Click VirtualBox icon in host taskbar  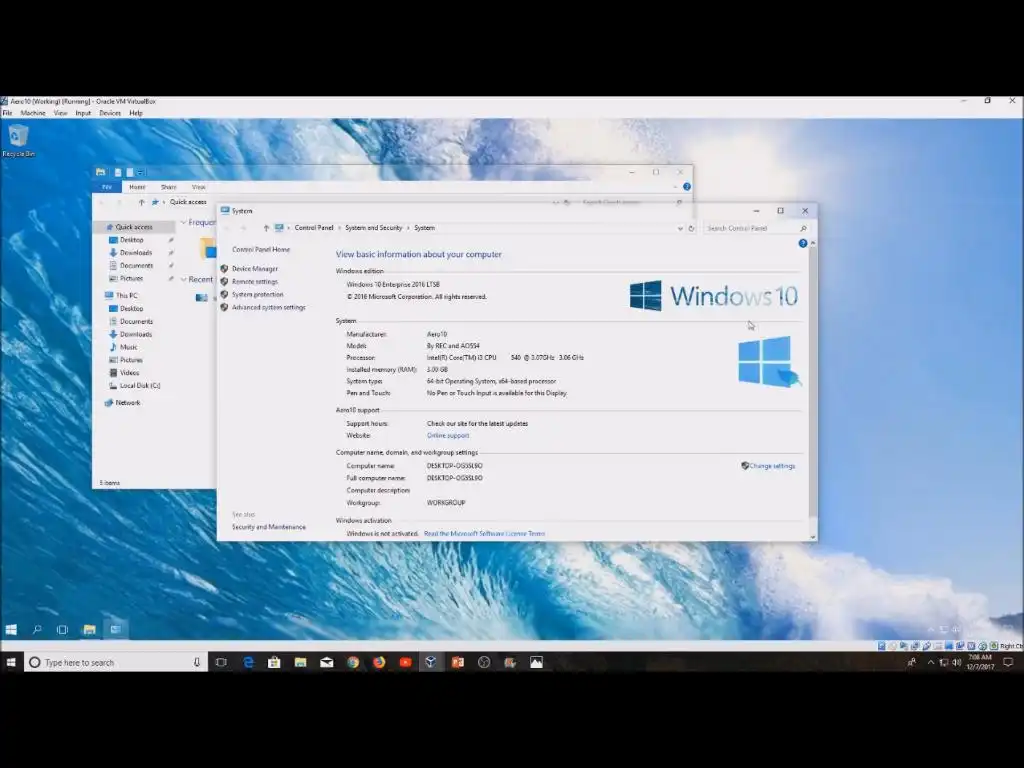pyautogui.click(x=431, y=662)
